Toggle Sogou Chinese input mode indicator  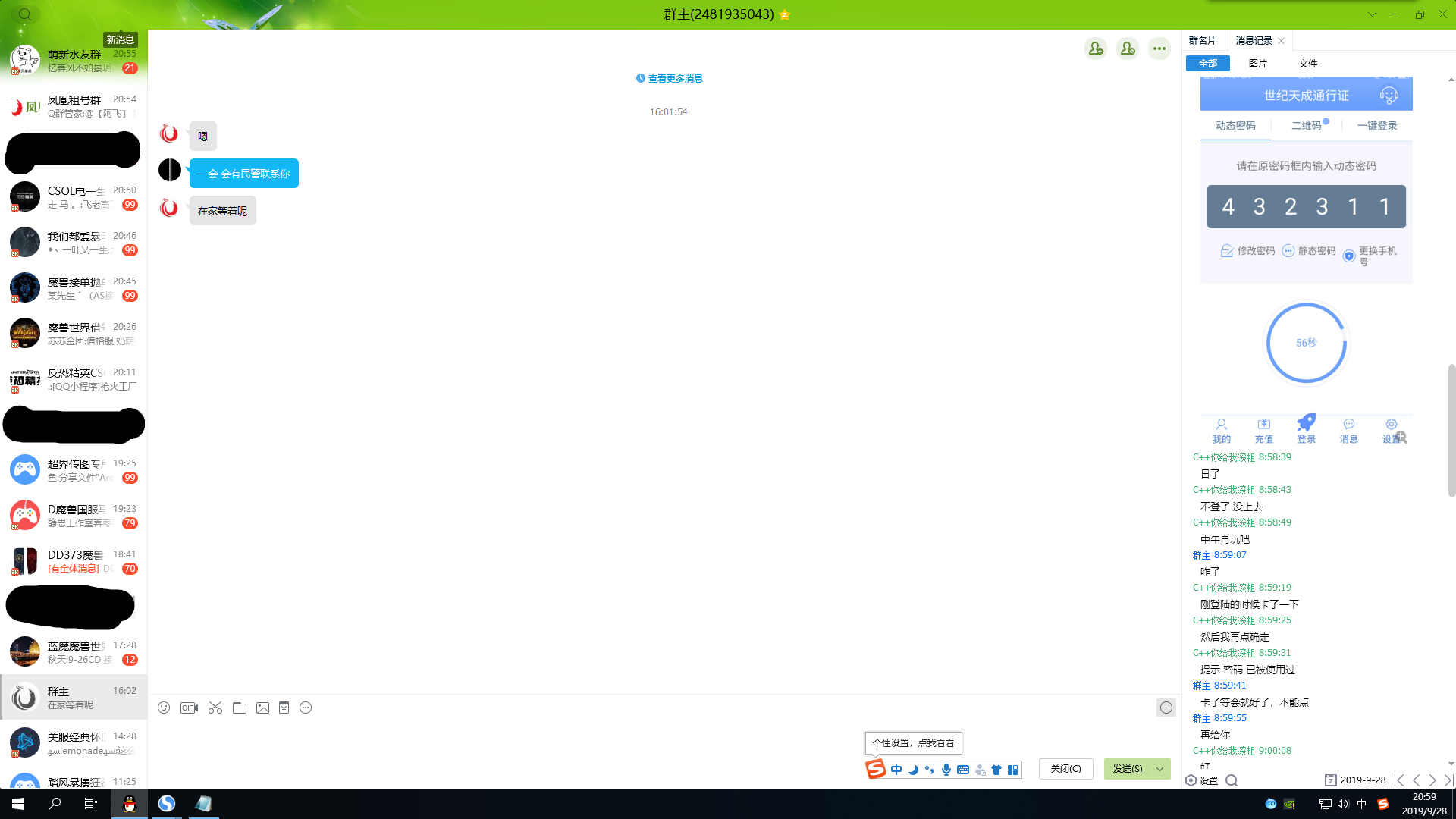(896, 770)
